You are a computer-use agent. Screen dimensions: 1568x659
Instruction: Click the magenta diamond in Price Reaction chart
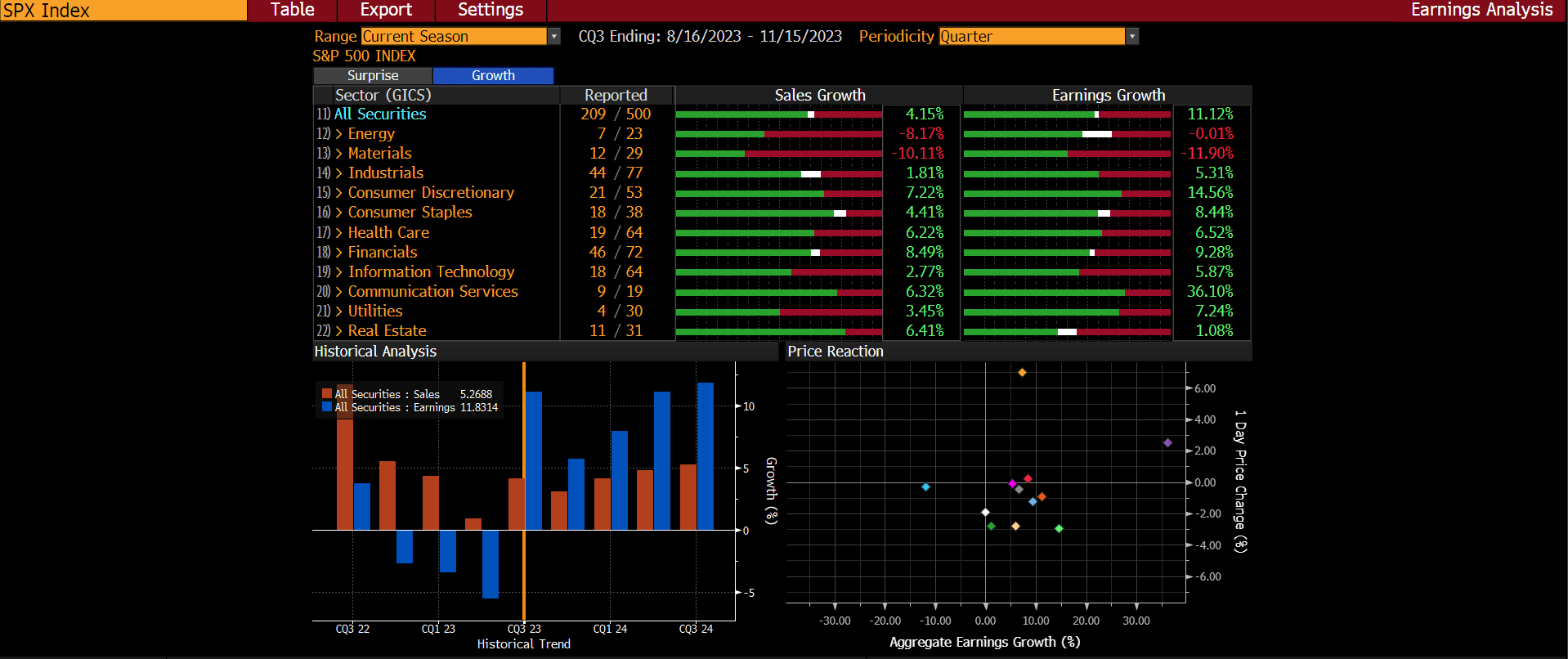point(1012,483)
